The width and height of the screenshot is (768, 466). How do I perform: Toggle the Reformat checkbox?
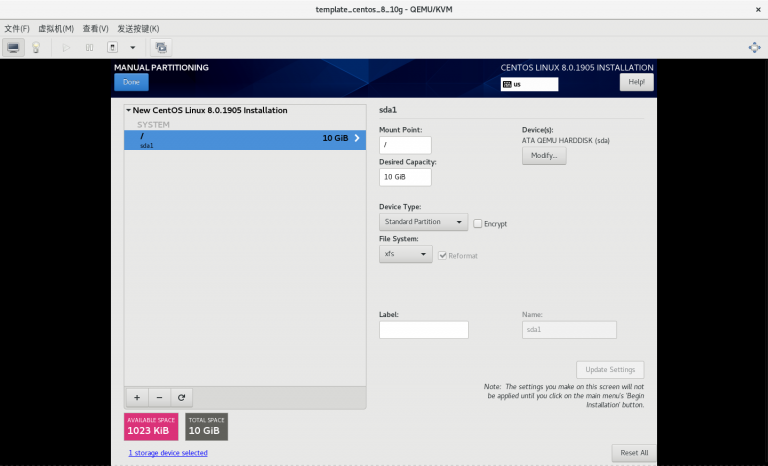tap(442, 256)
